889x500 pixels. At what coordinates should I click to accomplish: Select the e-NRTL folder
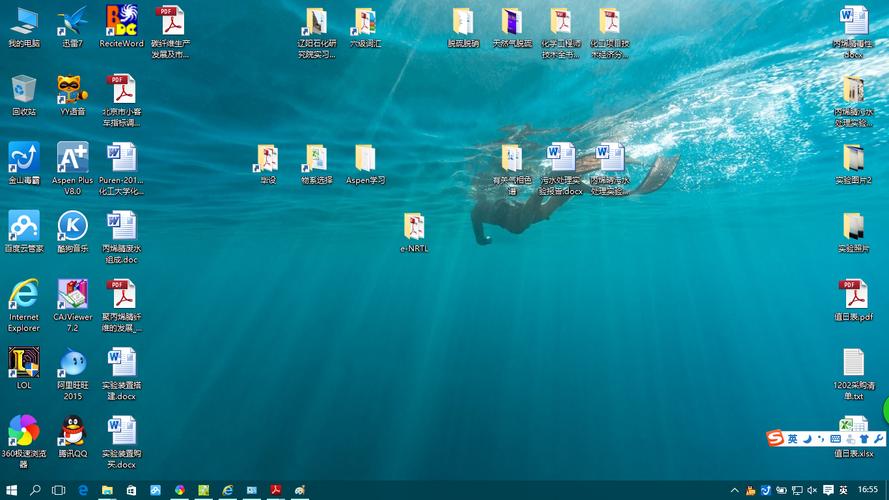(414, 231)
